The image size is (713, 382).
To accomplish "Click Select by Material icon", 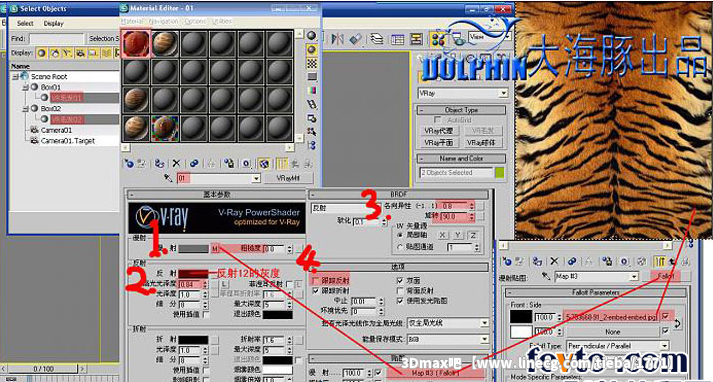I will (x=312, y=132).
